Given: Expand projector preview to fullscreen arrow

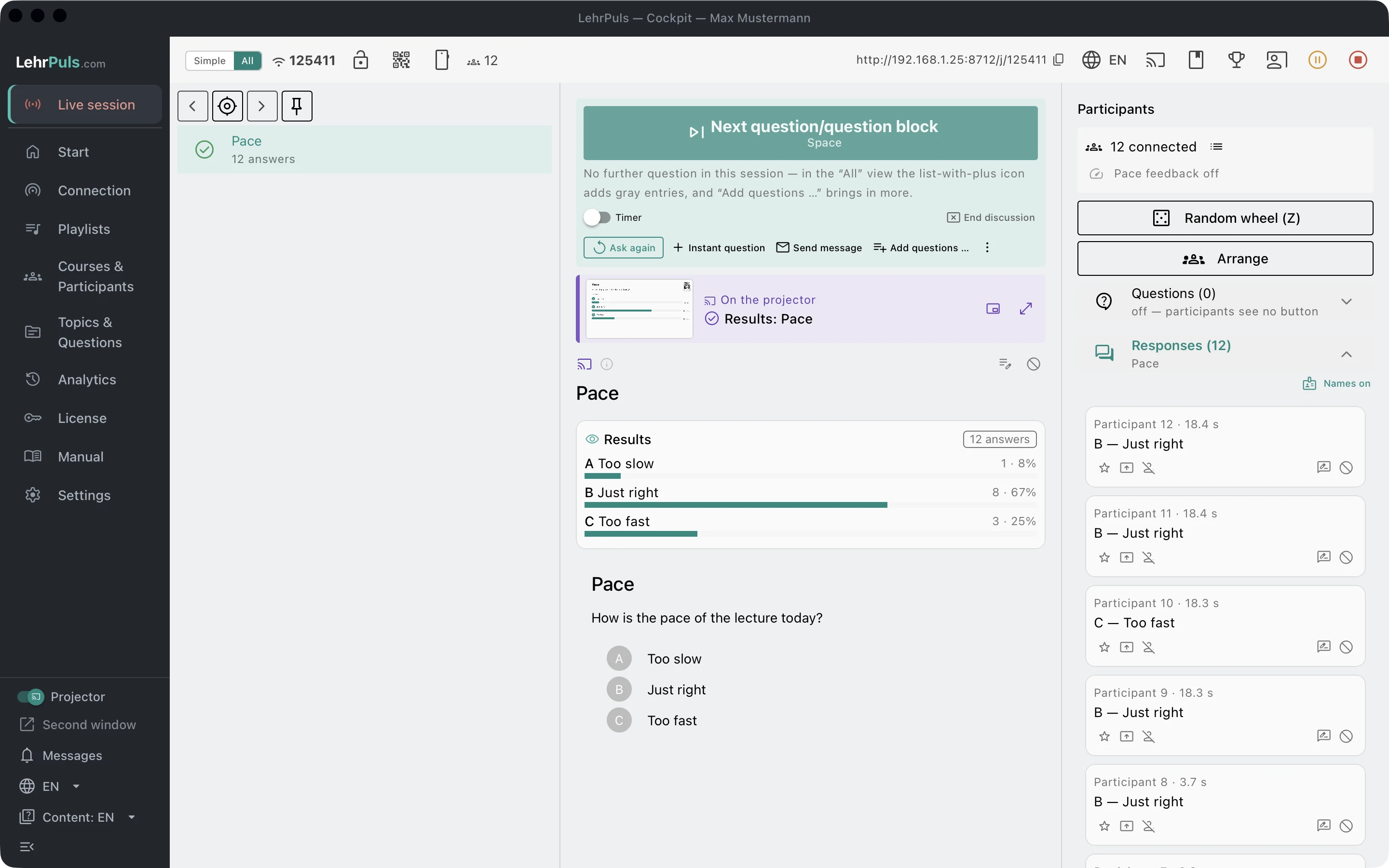Looking at the screenshot, I should [x=1026, y=309].
